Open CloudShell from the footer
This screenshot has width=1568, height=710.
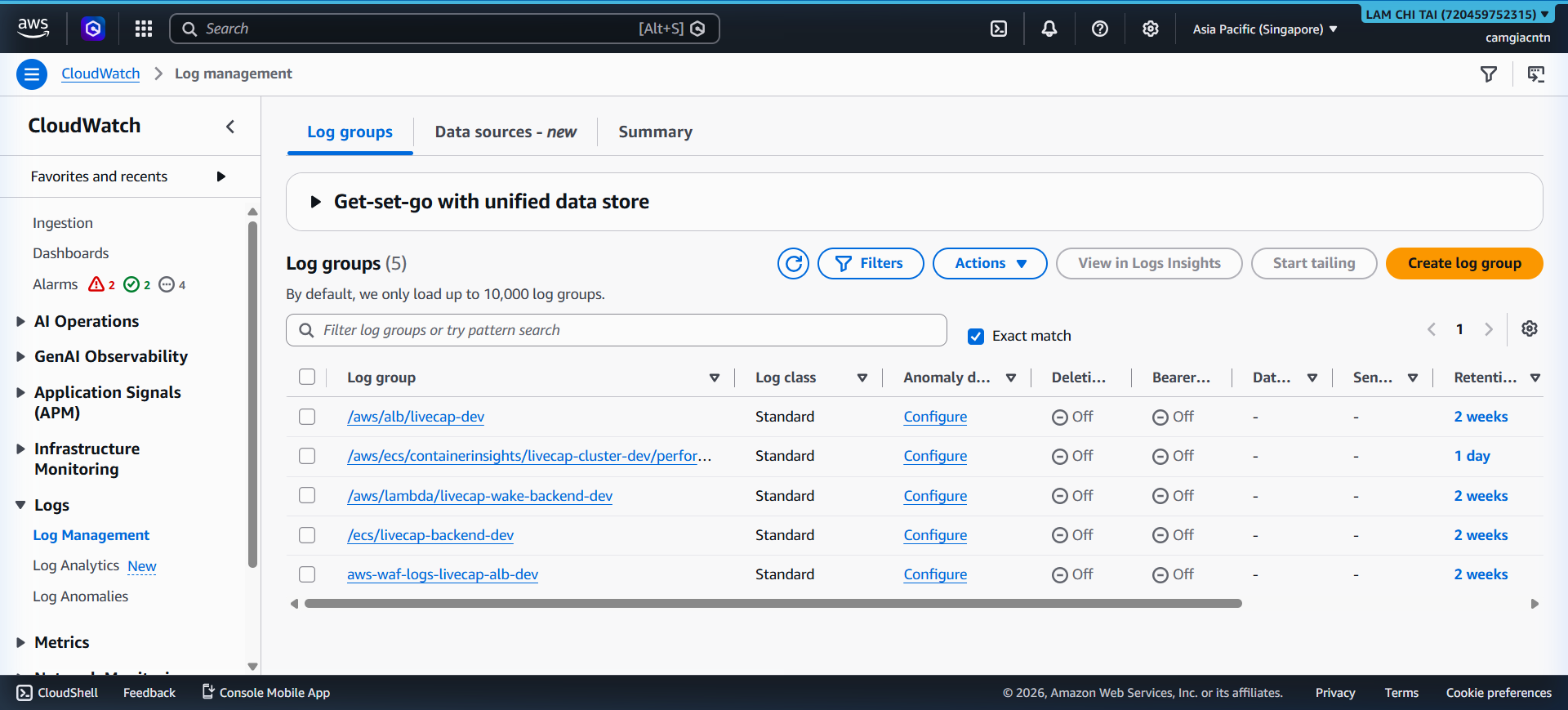[57, 693]
